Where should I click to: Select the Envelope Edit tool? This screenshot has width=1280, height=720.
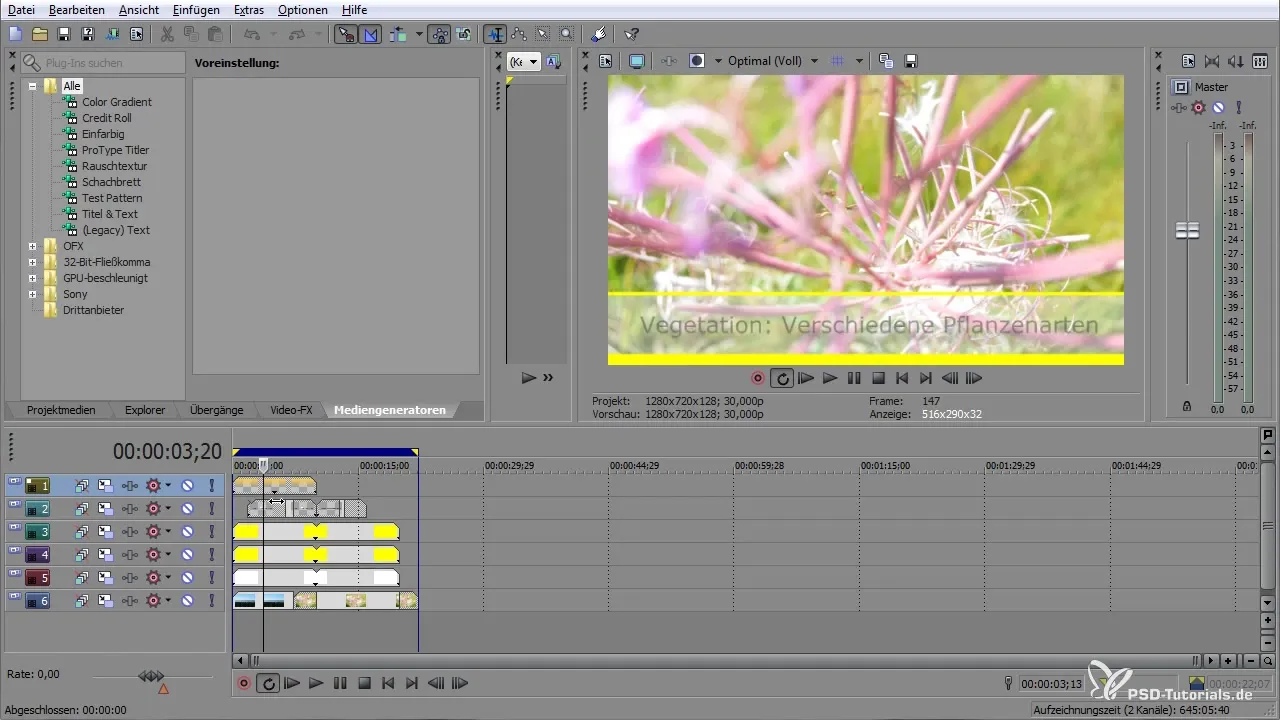519,34
